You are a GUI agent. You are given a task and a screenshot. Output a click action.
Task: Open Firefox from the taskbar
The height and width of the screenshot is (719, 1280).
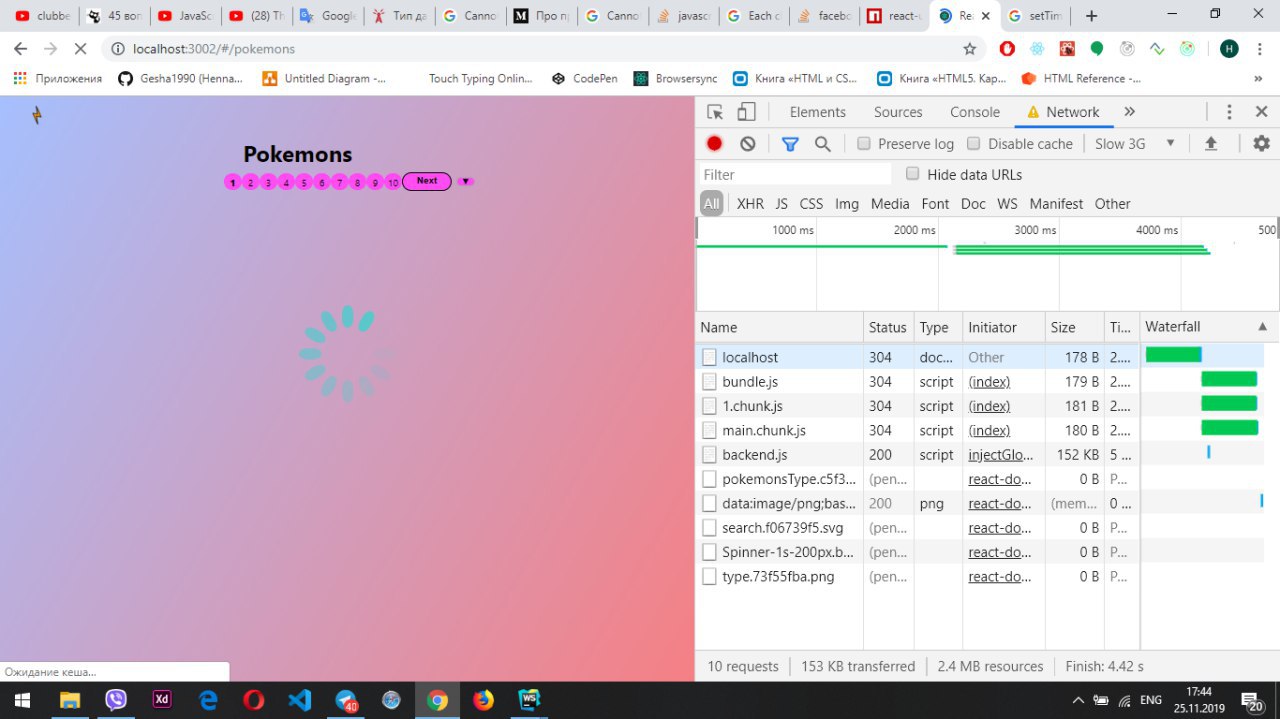click(483, 700)
